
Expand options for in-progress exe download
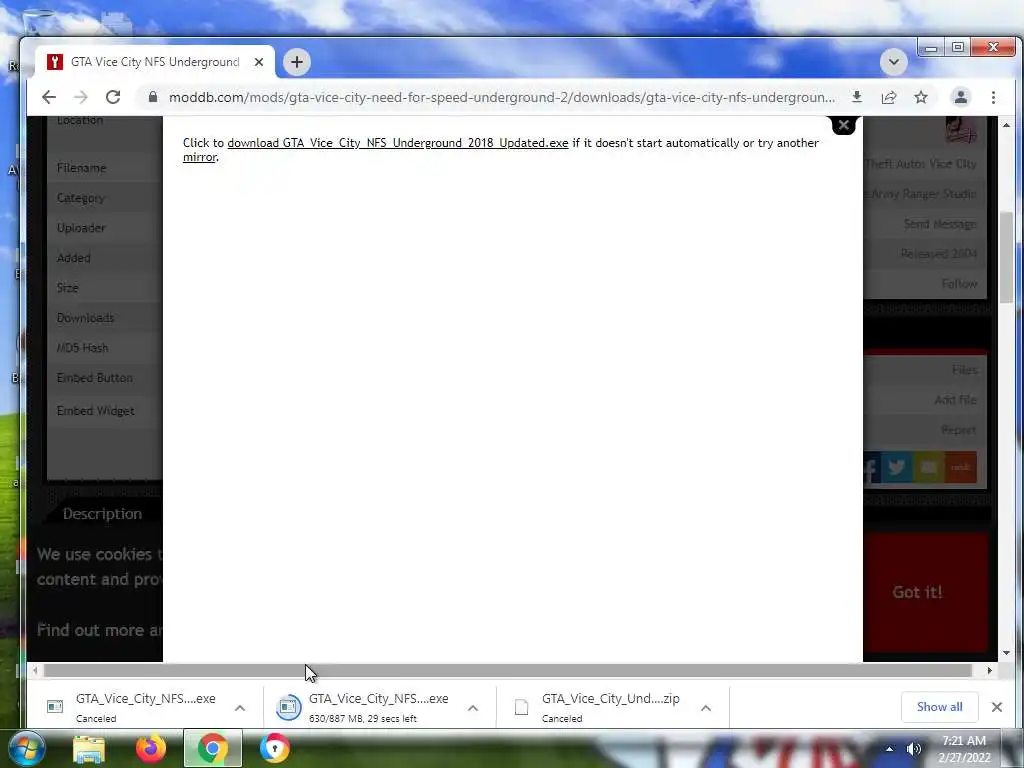coord(473,708)
